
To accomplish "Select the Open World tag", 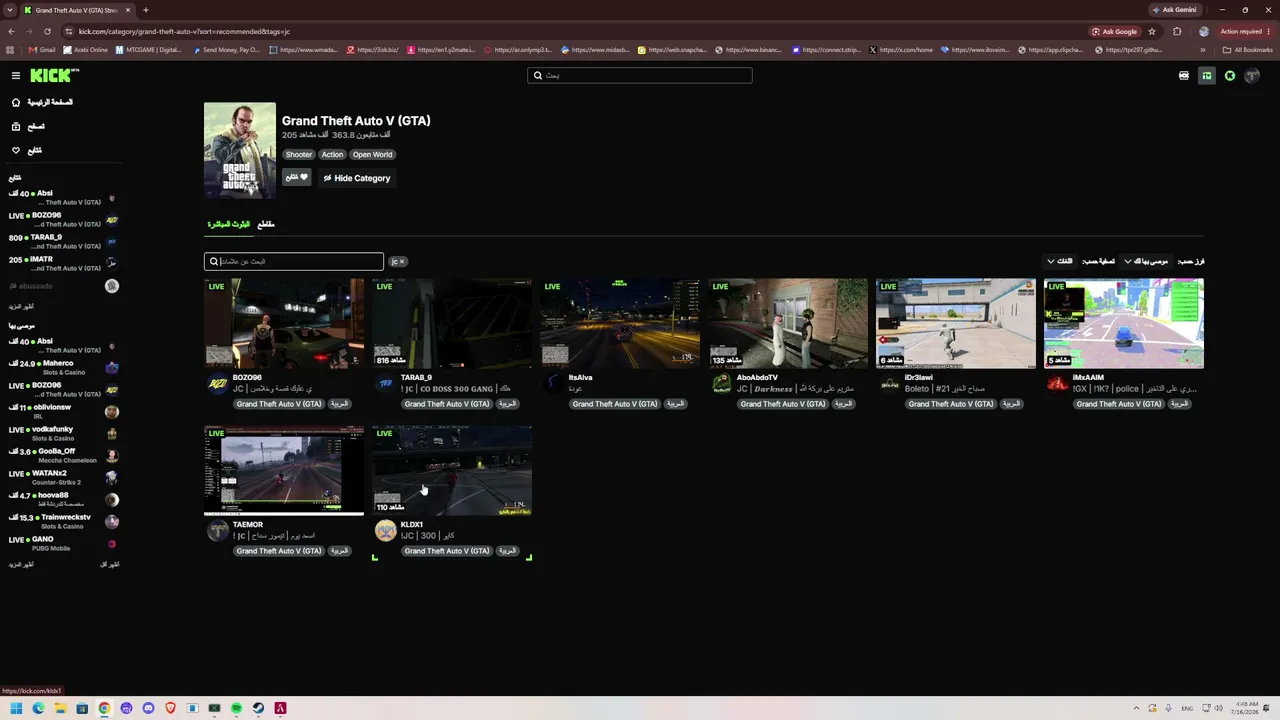I will coord(372,154).
